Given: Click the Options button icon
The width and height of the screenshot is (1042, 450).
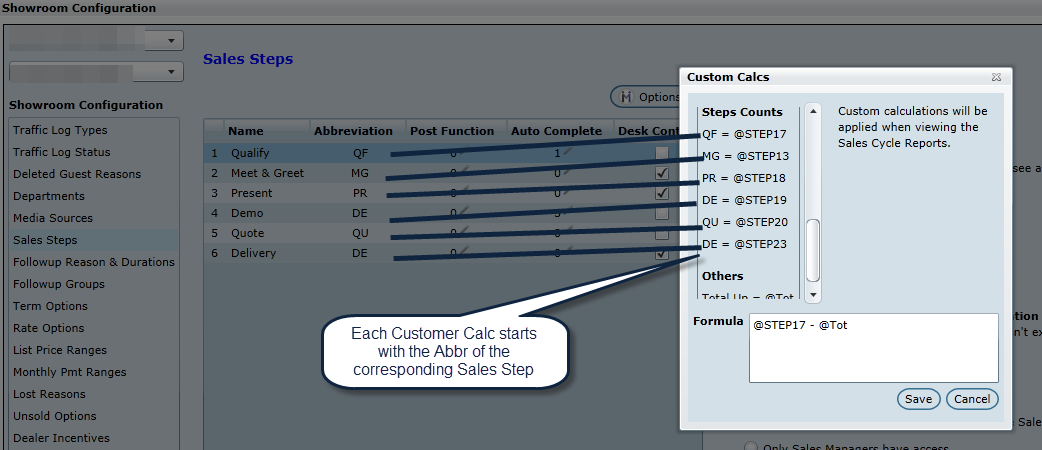Looking at the screenshot, I should (x=627, y=97).
